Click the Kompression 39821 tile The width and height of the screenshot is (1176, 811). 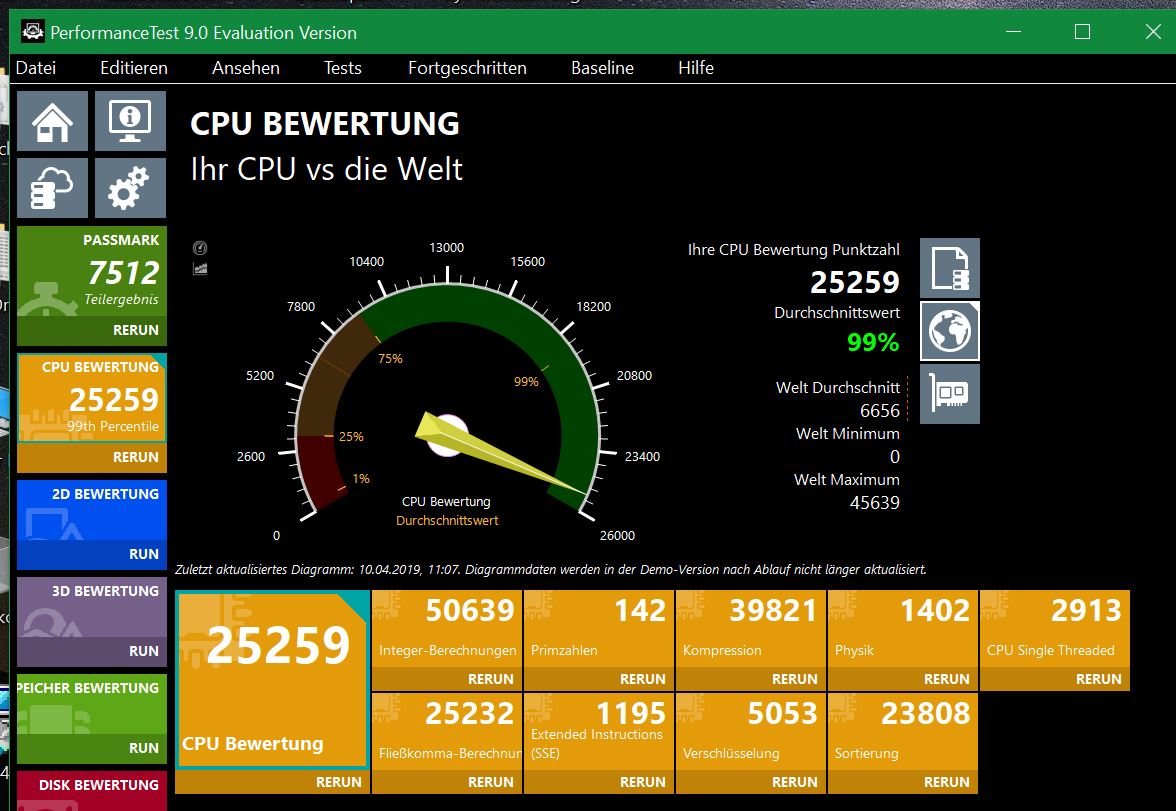[751, 629]
